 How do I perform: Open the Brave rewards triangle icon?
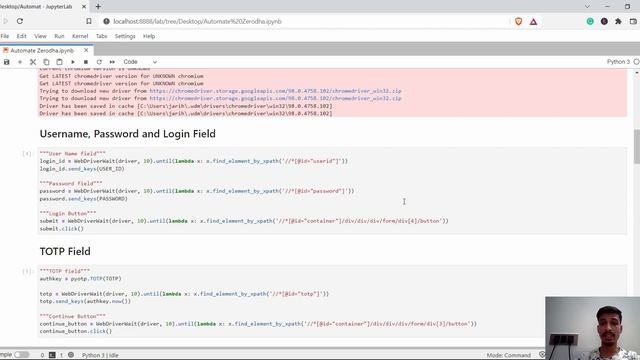tap(533, 22)
